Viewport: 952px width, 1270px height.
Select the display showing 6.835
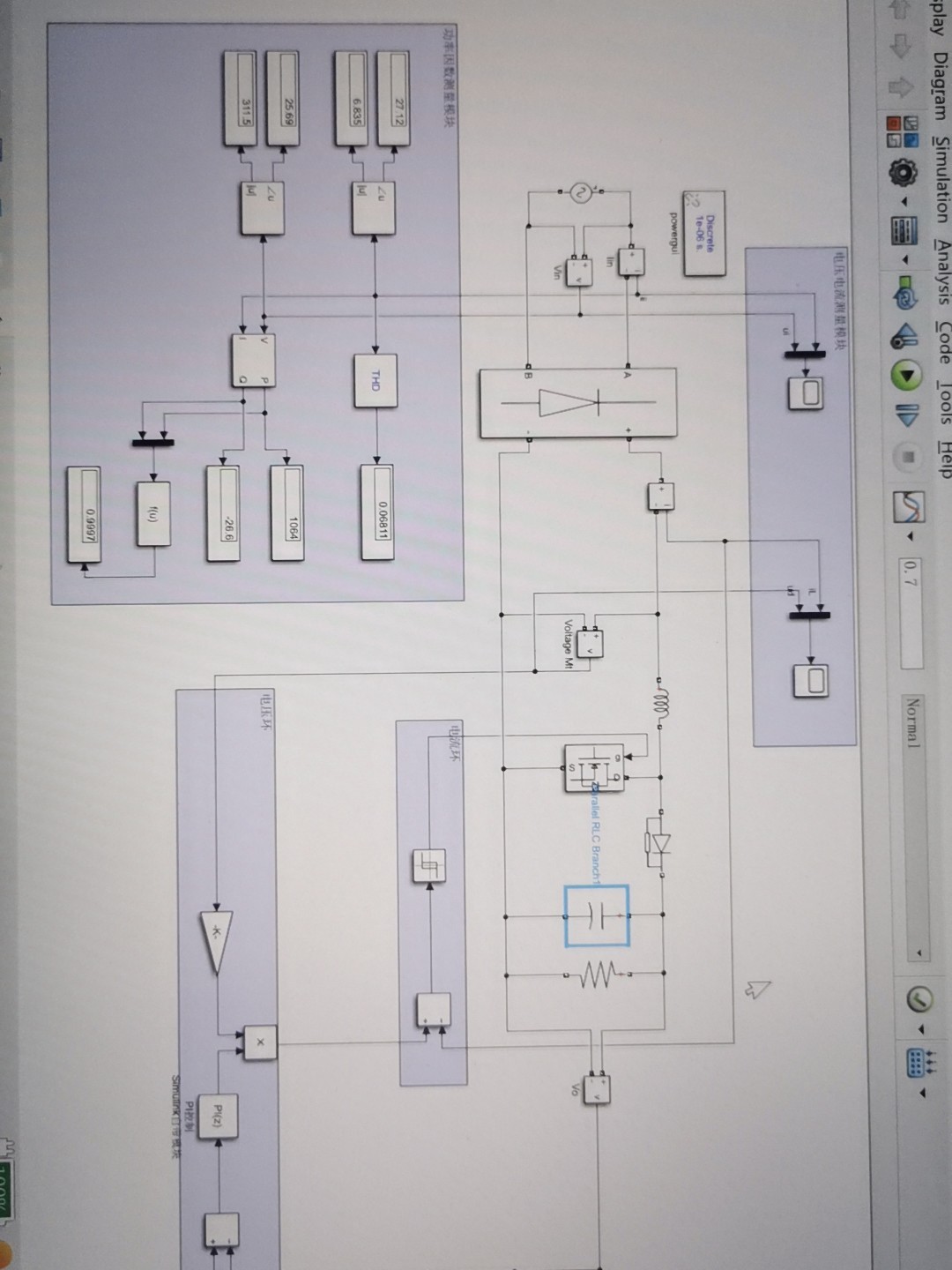click(x=353, y=96)
